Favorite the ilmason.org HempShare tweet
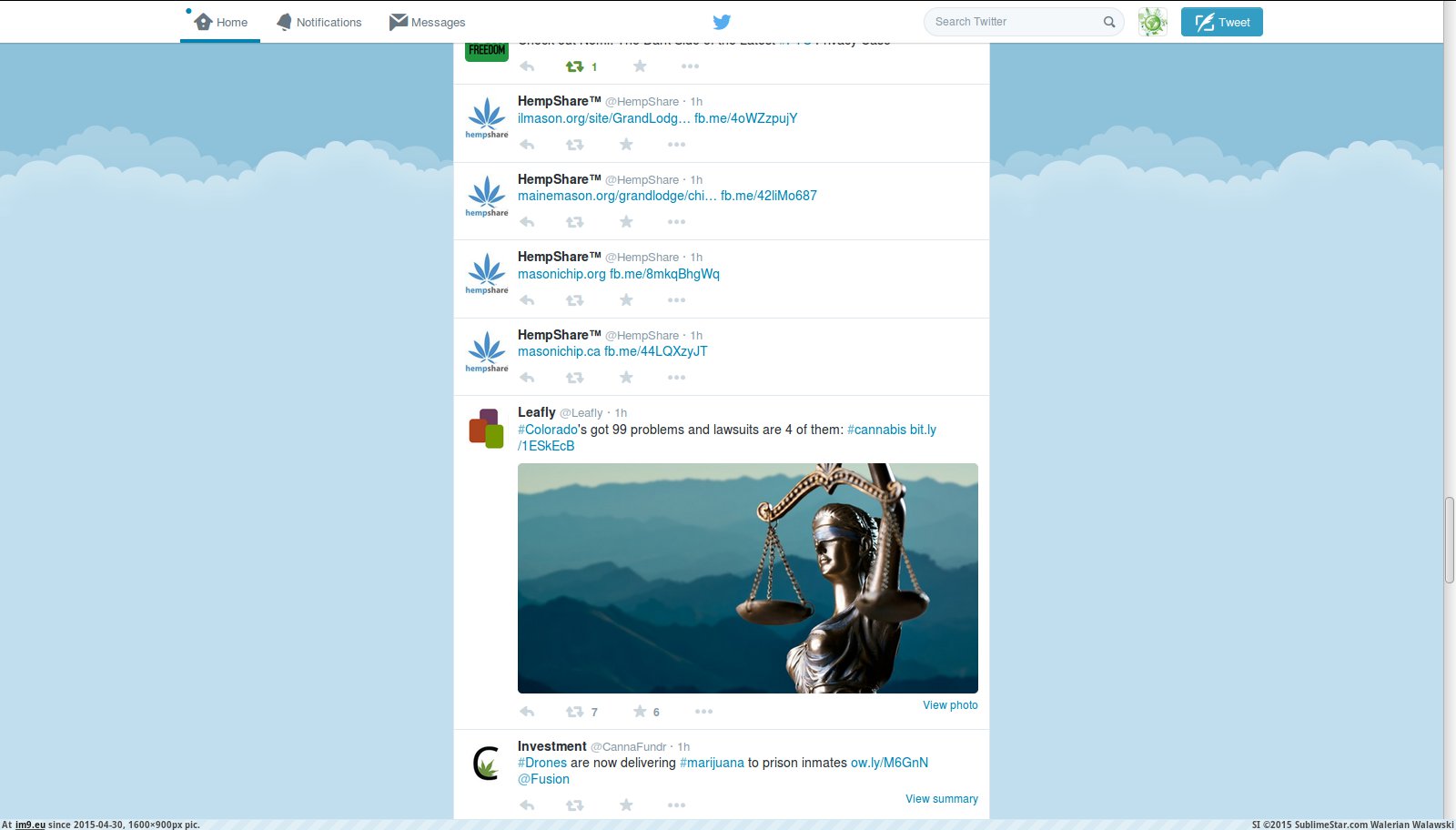Image resolution: width=1456 pixels, height=830 pixels. (626, 145)
